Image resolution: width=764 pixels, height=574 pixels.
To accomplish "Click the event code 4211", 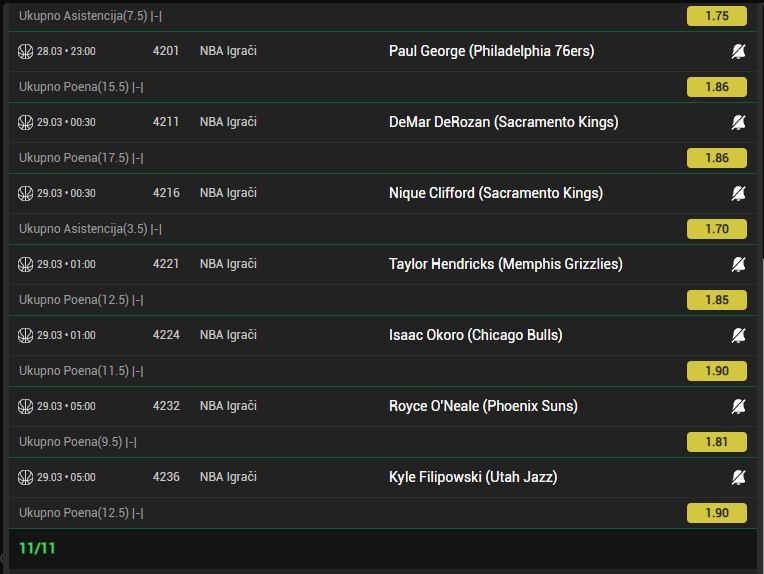I will [166, 122].
